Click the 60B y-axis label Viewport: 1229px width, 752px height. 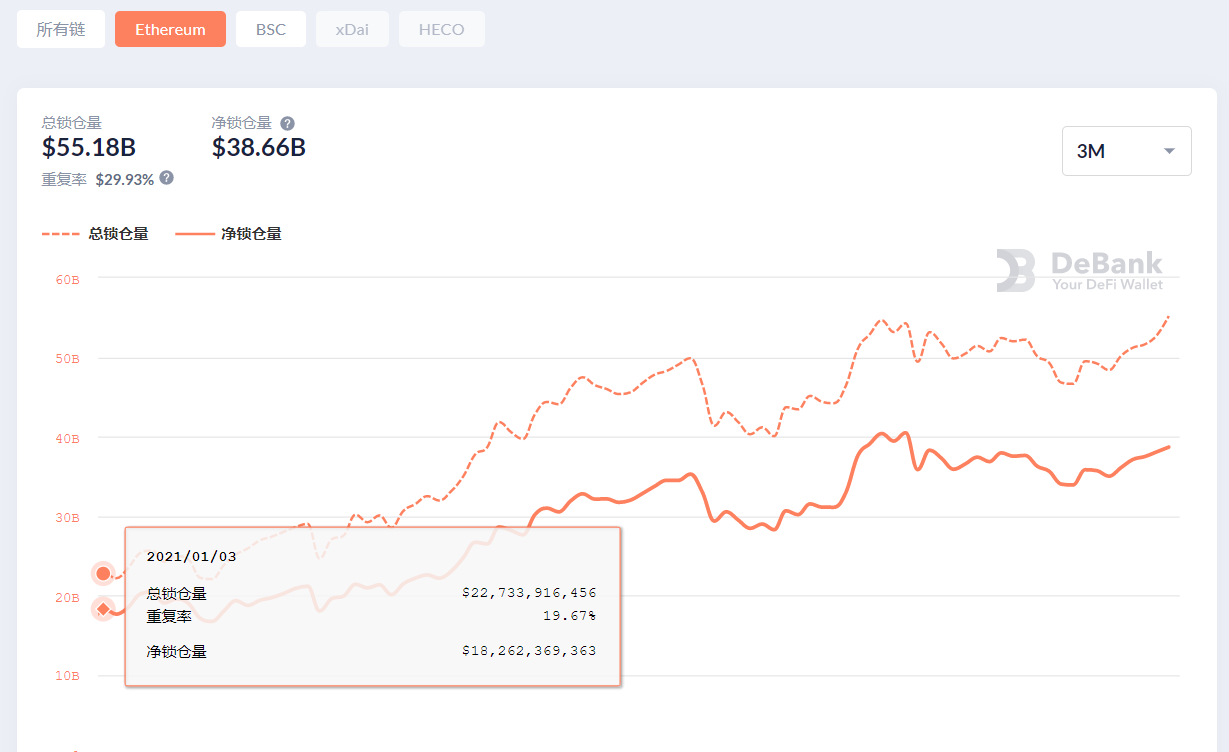(x=68, y=279)
